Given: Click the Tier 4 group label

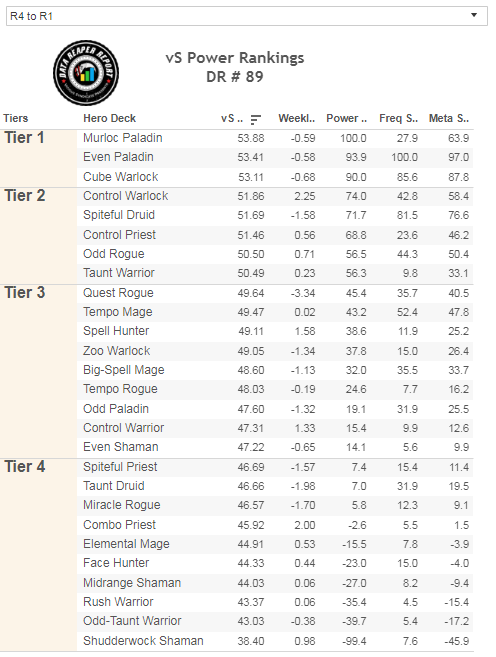Looking at the screenshot, I should tap(25, 466).
